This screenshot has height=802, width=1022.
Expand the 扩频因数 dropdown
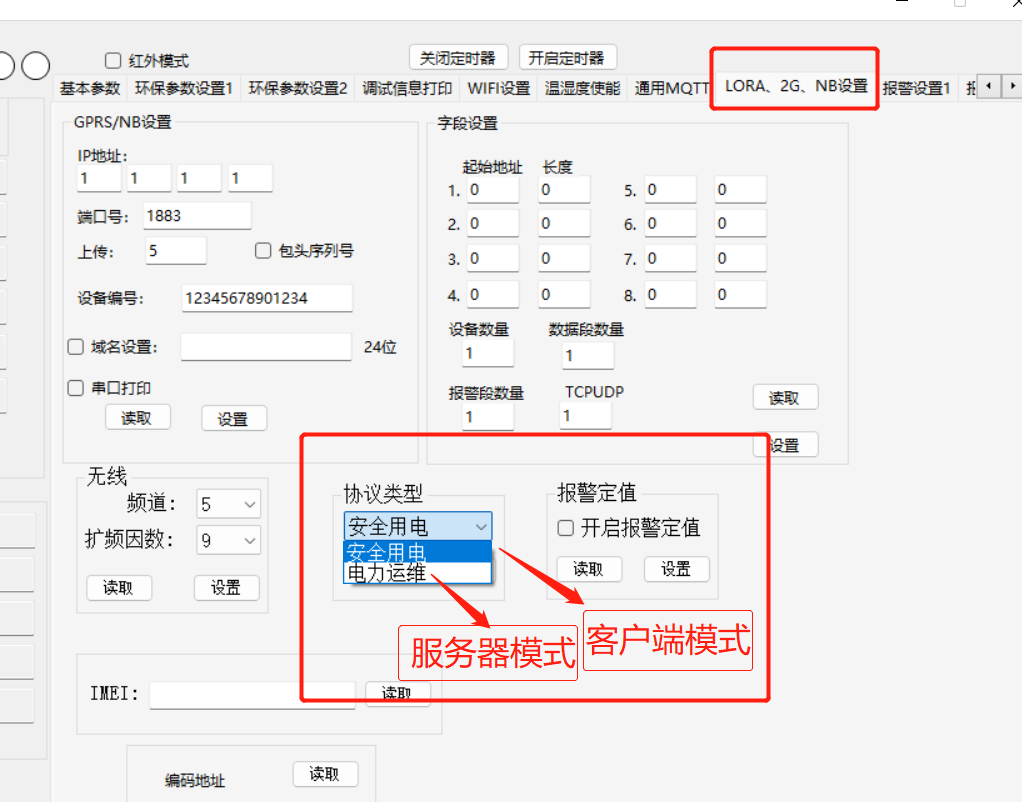coord(229,540)
